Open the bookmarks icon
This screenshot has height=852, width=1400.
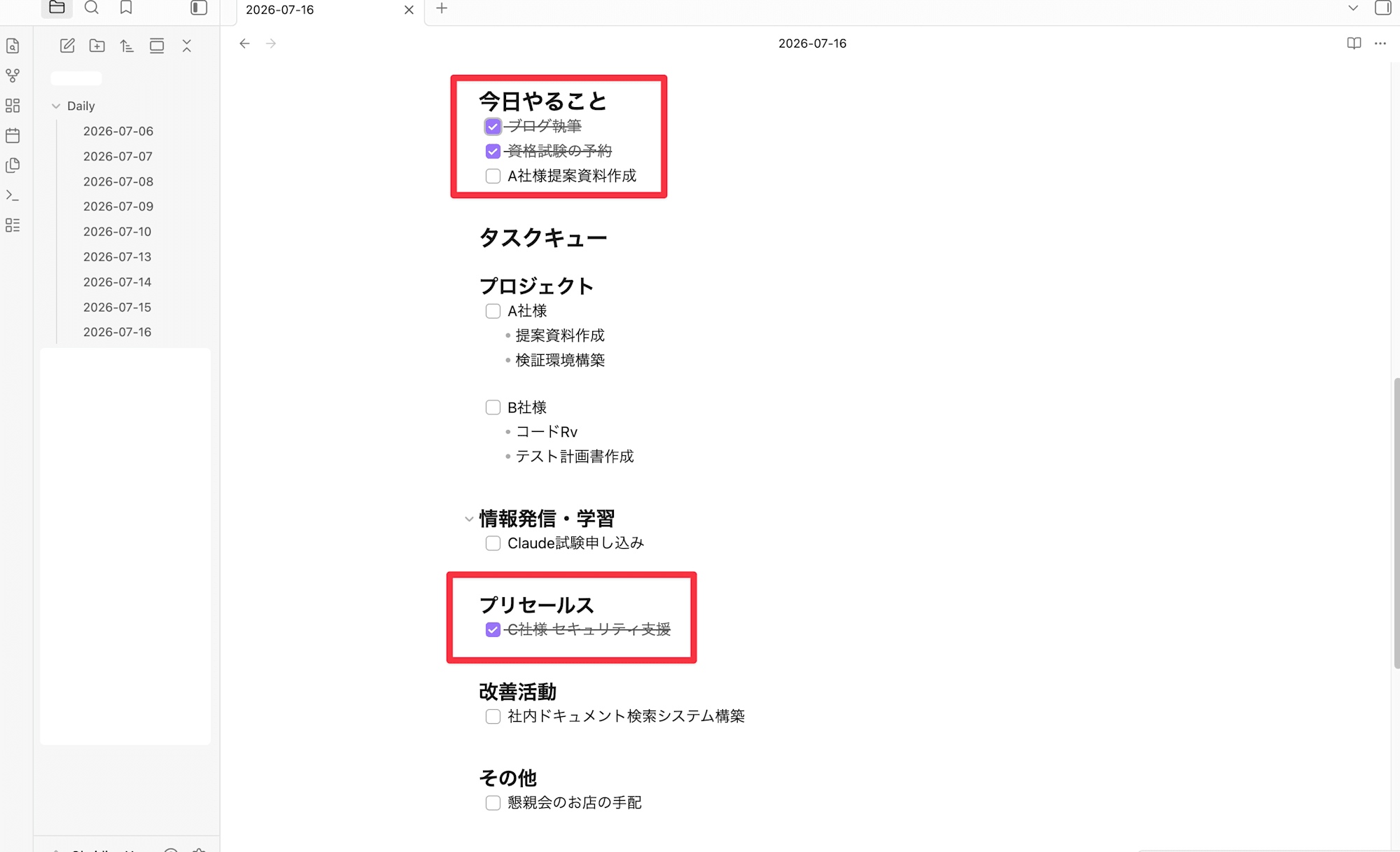coord(126,8)
